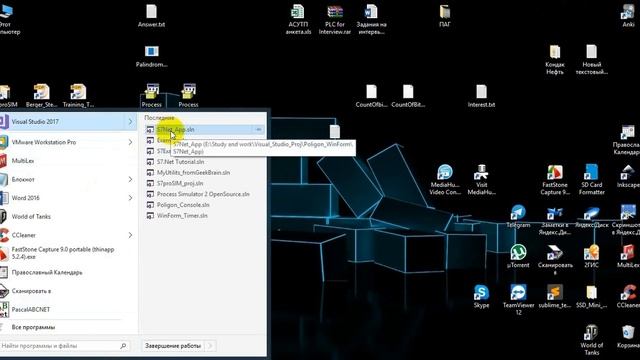
Task: Launch TeamViewer 12 desktop shortcut
Action: (x=518, y=300)
